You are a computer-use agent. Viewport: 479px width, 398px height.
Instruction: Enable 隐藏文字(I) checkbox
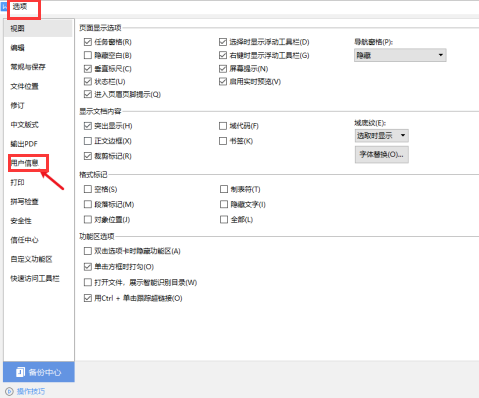(224, 204)
